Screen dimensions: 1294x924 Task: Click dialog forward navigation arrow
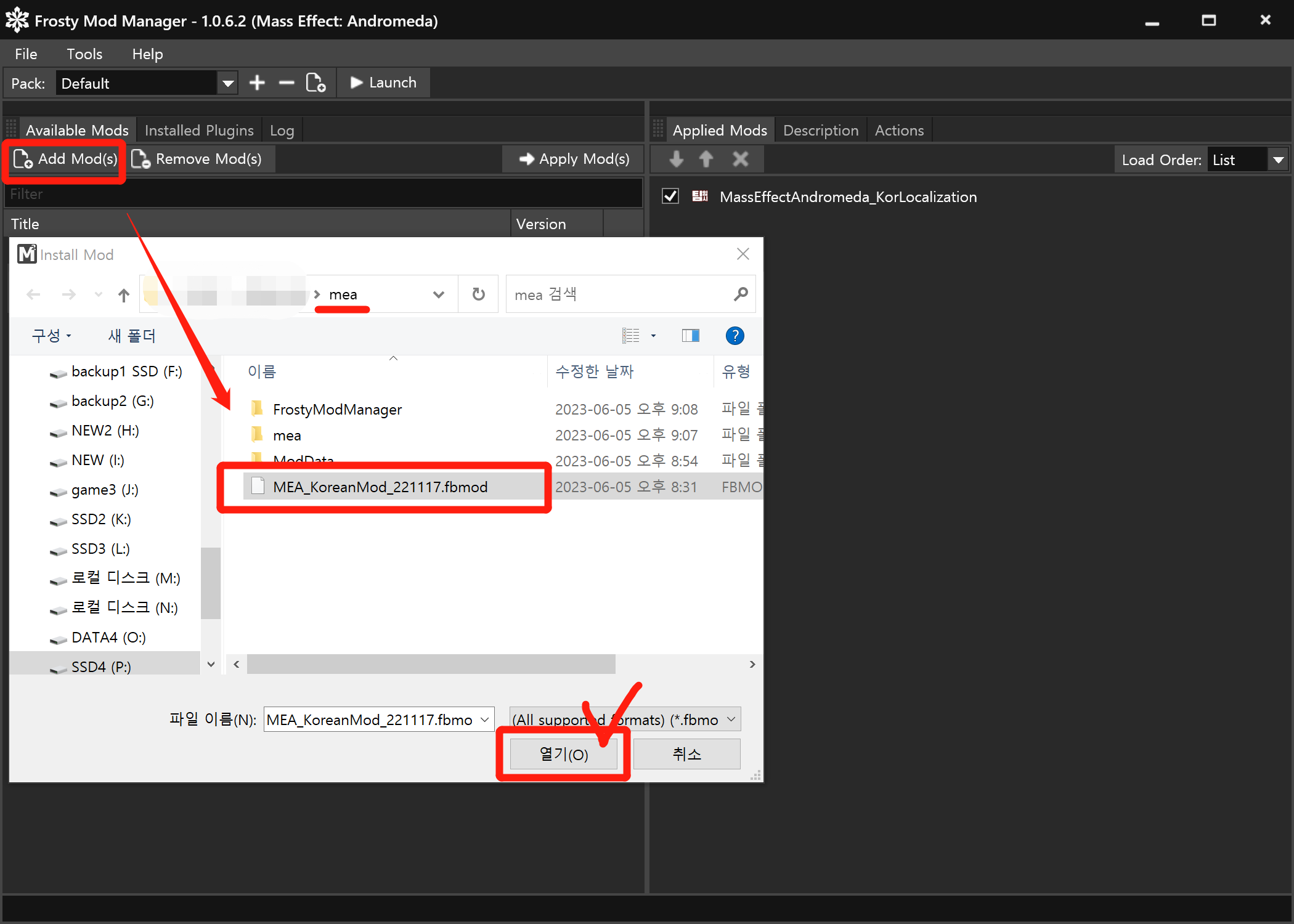pos(69,295)
